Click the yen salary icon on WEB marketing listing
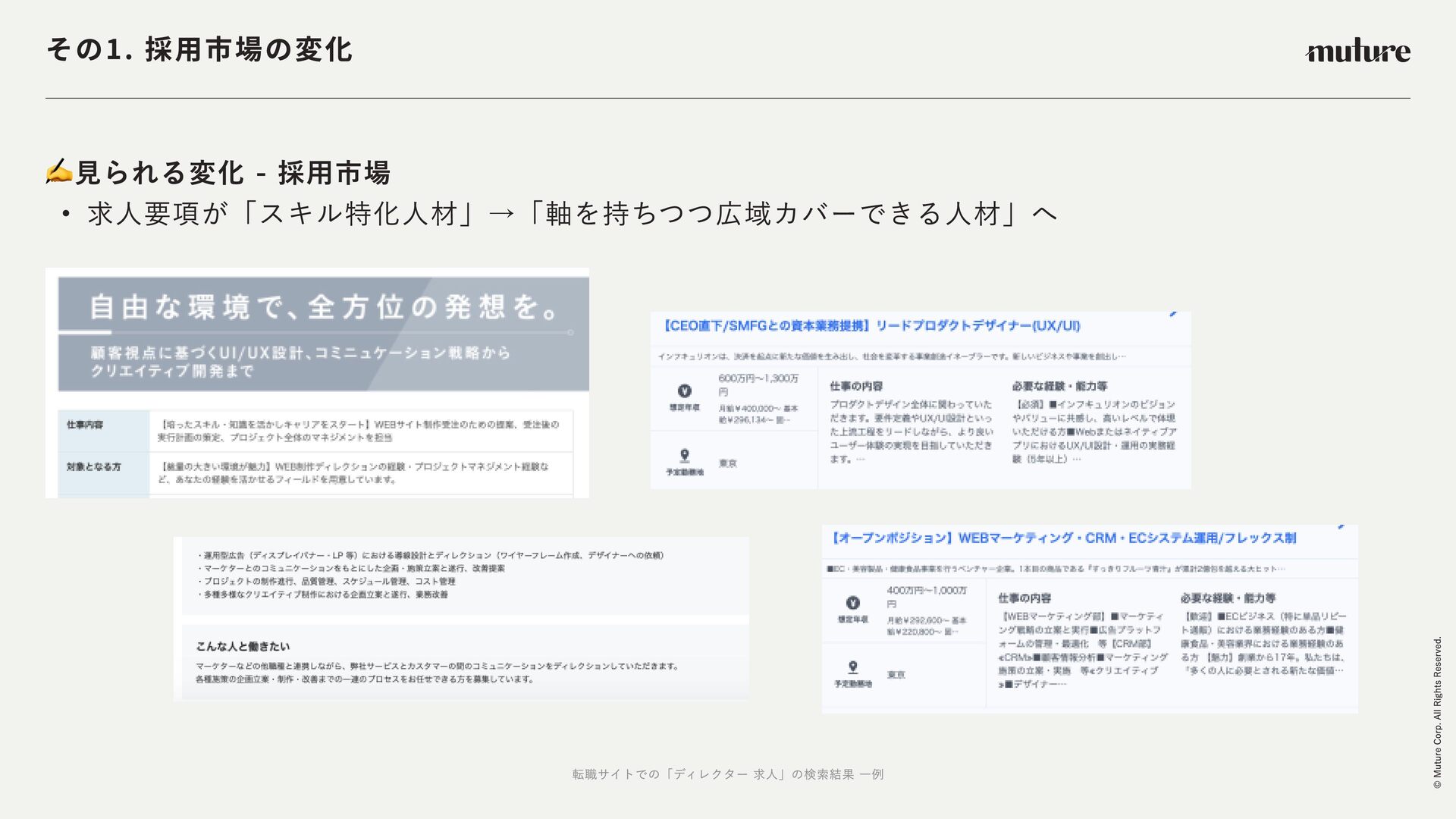The image size is (1456, 819). (x=852, y=603)
